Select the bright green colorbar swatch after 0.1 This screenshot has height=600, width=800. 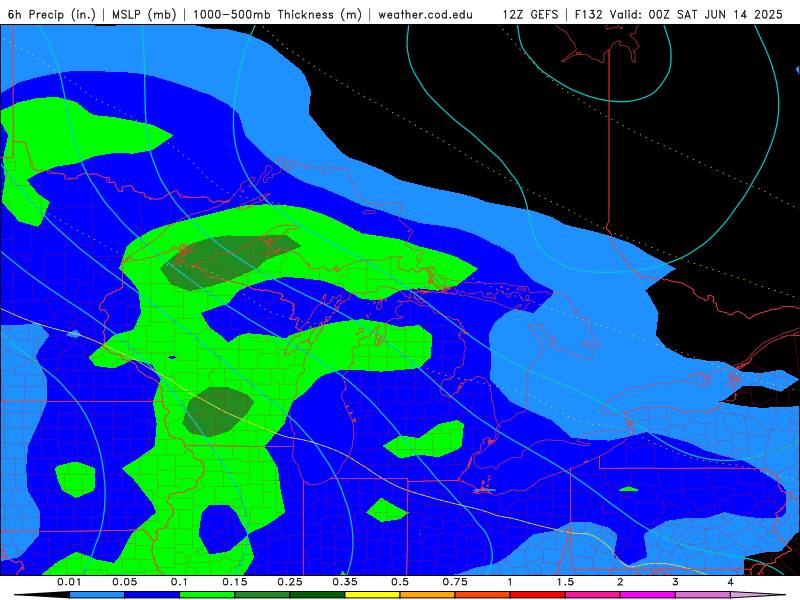point(207,595)
